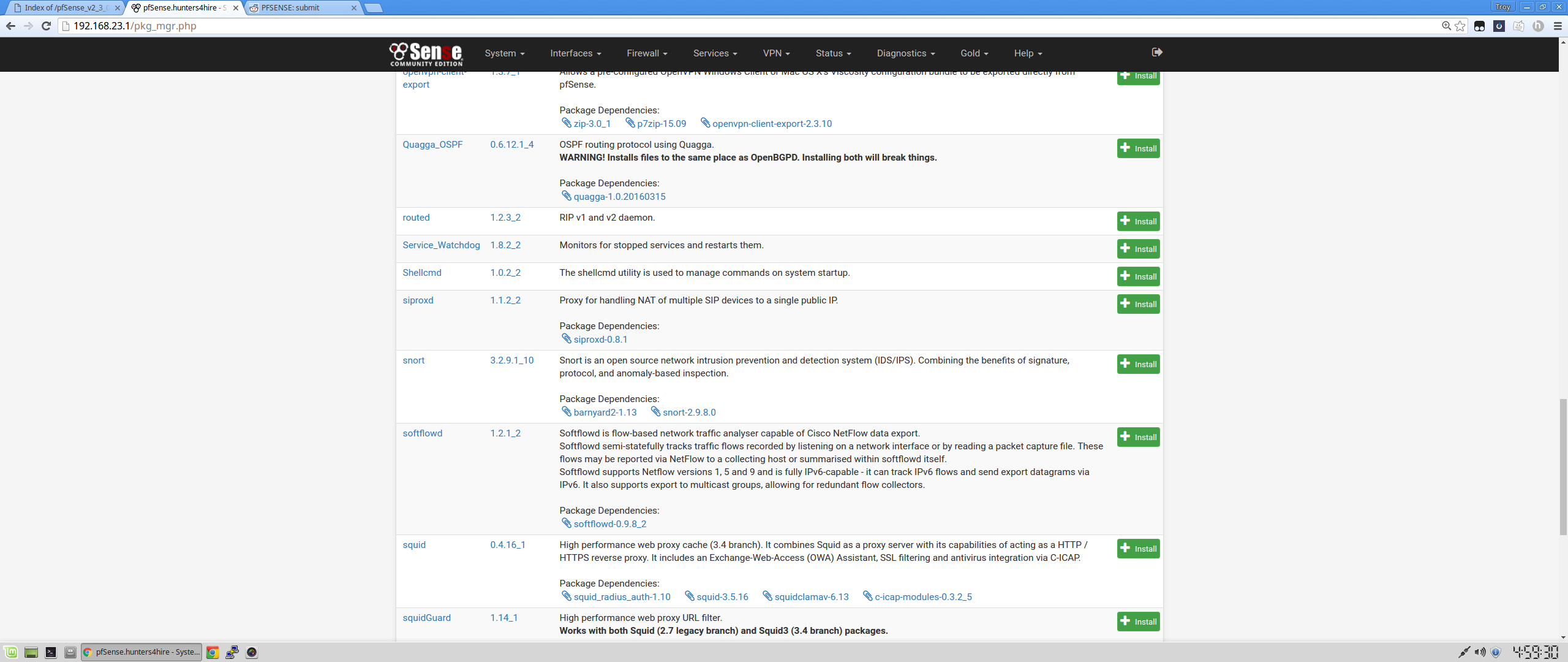This screenshot has width=1568, height=662.
Task: Follow the barnyard2-1.13 dependency link
Action: pyautogui.click(x=605, y=413)
